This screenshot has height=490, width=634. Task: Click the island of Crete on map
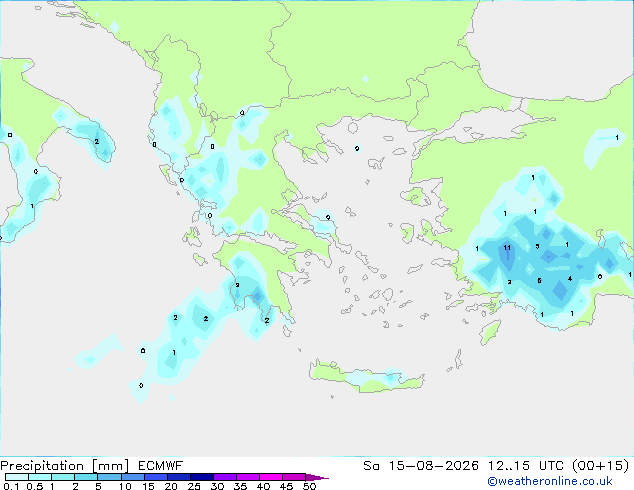point(366,376)
